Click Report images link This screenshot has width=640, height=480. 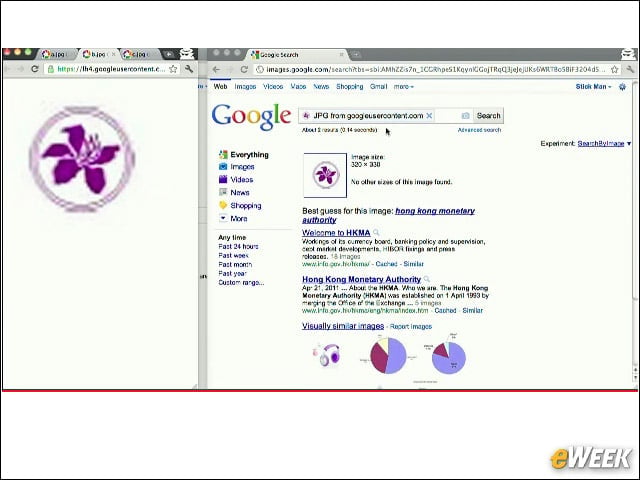(411, 327)
